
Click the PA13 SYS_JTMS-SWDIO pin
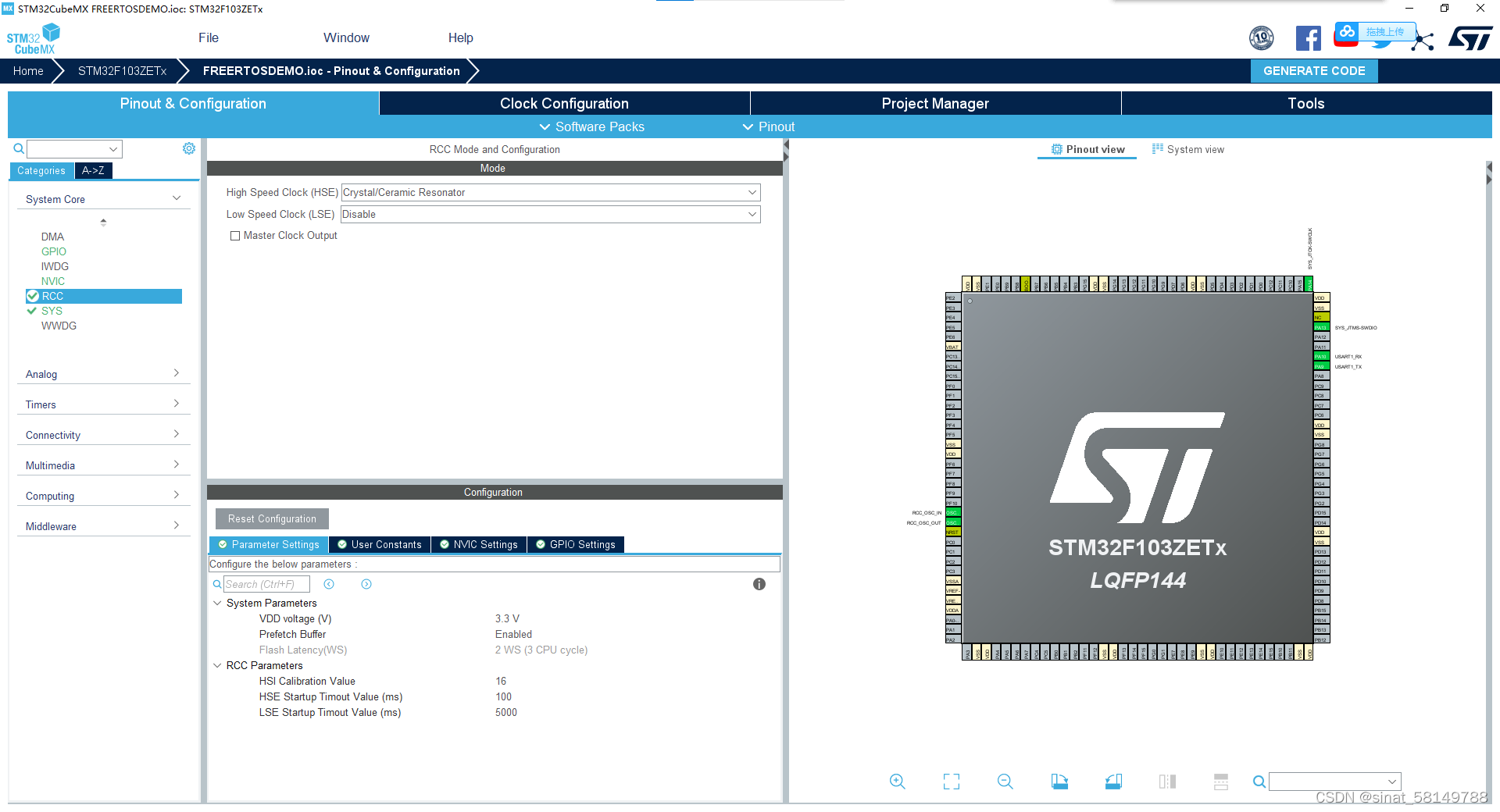click(x=1320, y=327)
